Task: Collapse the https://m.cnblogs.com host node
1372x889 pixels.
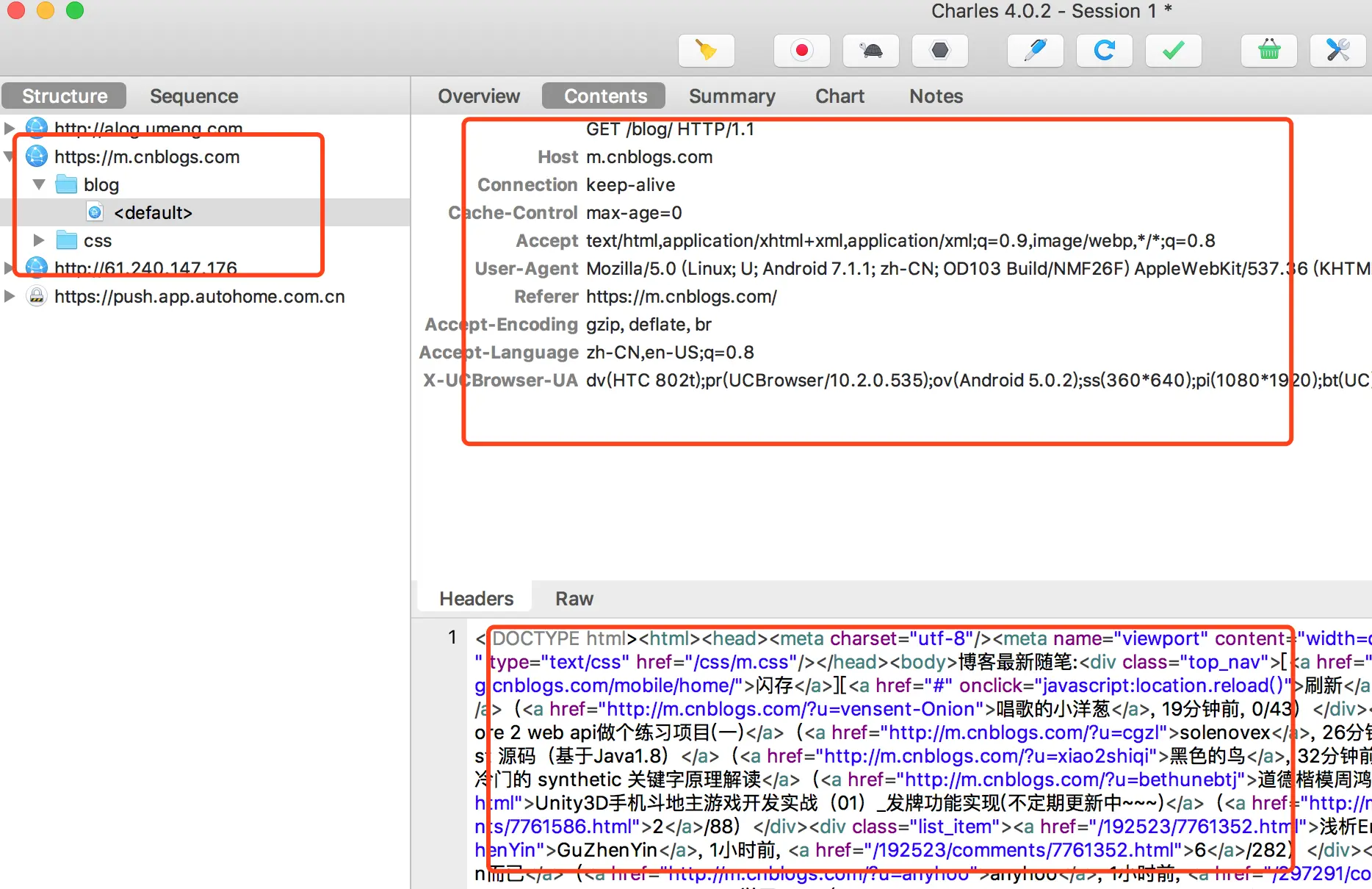Action: click(10, 156)
